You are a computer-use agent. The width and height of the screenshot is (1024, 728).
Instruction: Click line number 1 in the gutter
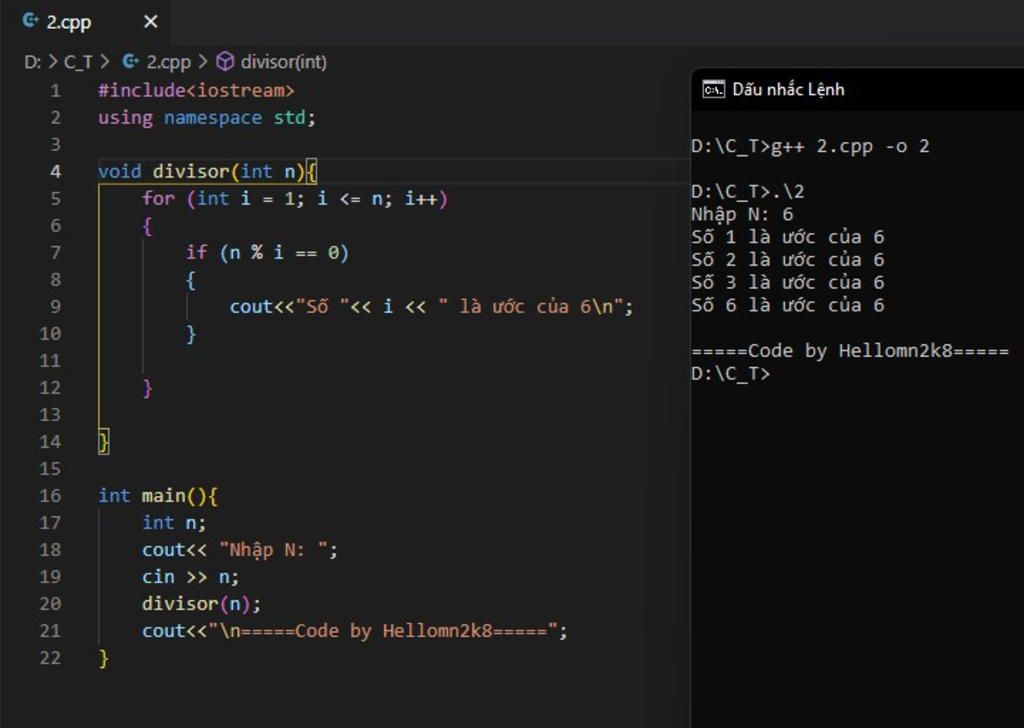(56, 91)
